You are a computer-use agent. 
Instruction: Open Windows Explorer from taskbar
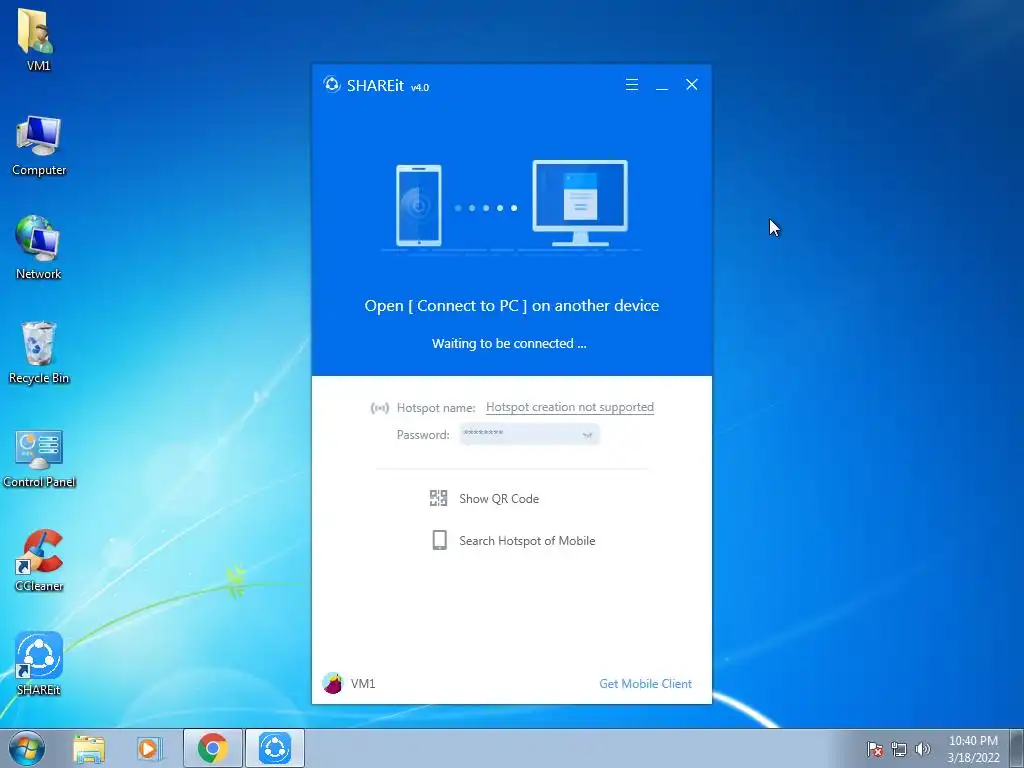coord(89,749)
